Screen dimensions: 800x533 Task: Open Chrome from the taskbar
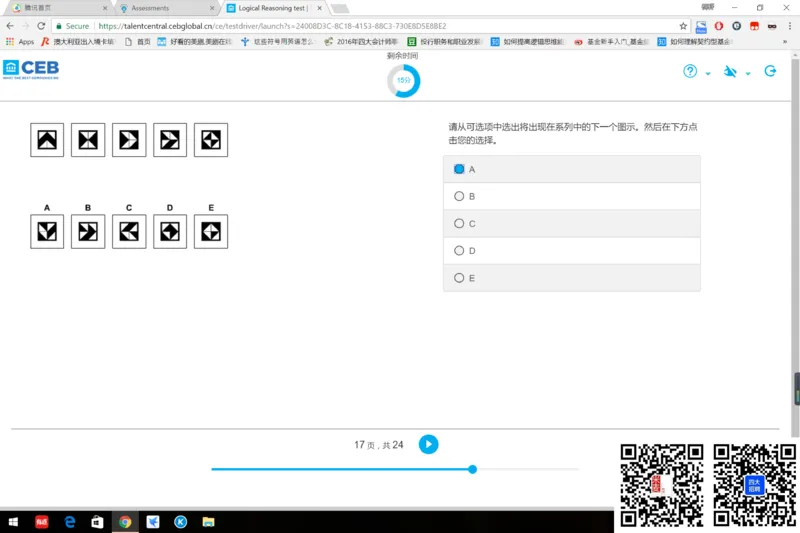click(125, 522)
